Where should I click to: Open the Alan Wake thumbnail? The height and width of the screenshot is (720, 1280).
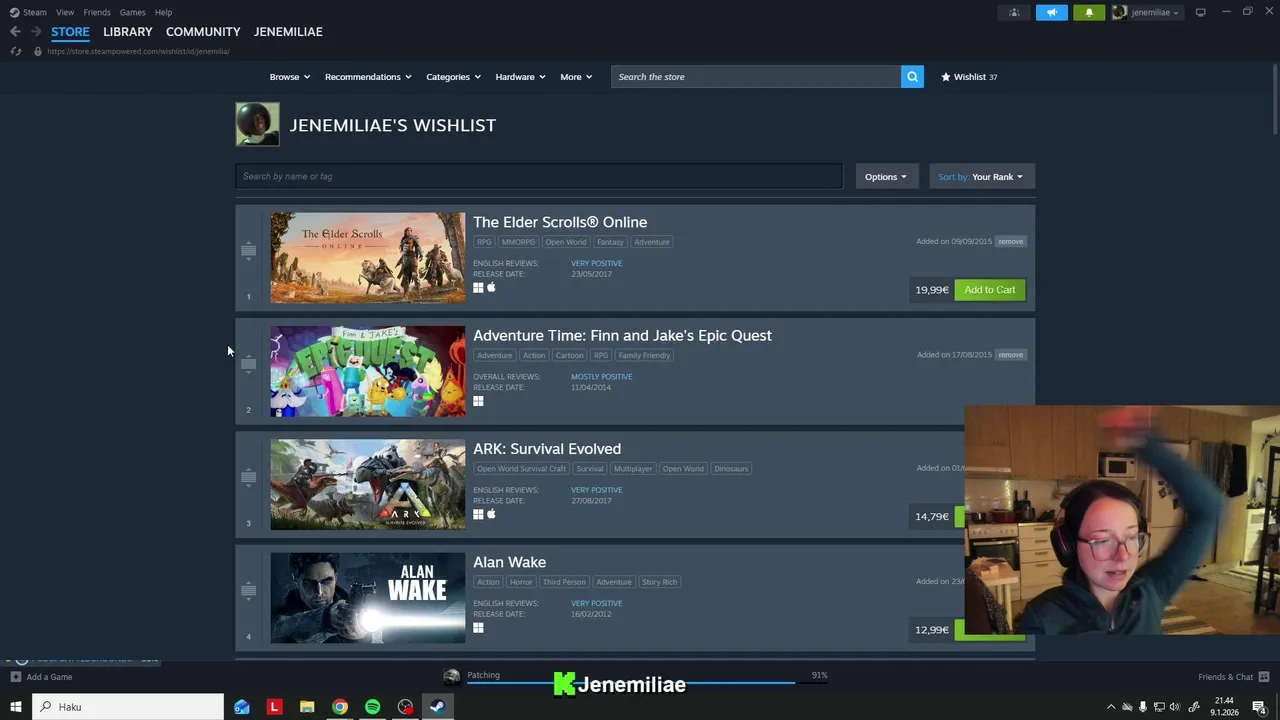pyautogui.click(x=368, y=598)
